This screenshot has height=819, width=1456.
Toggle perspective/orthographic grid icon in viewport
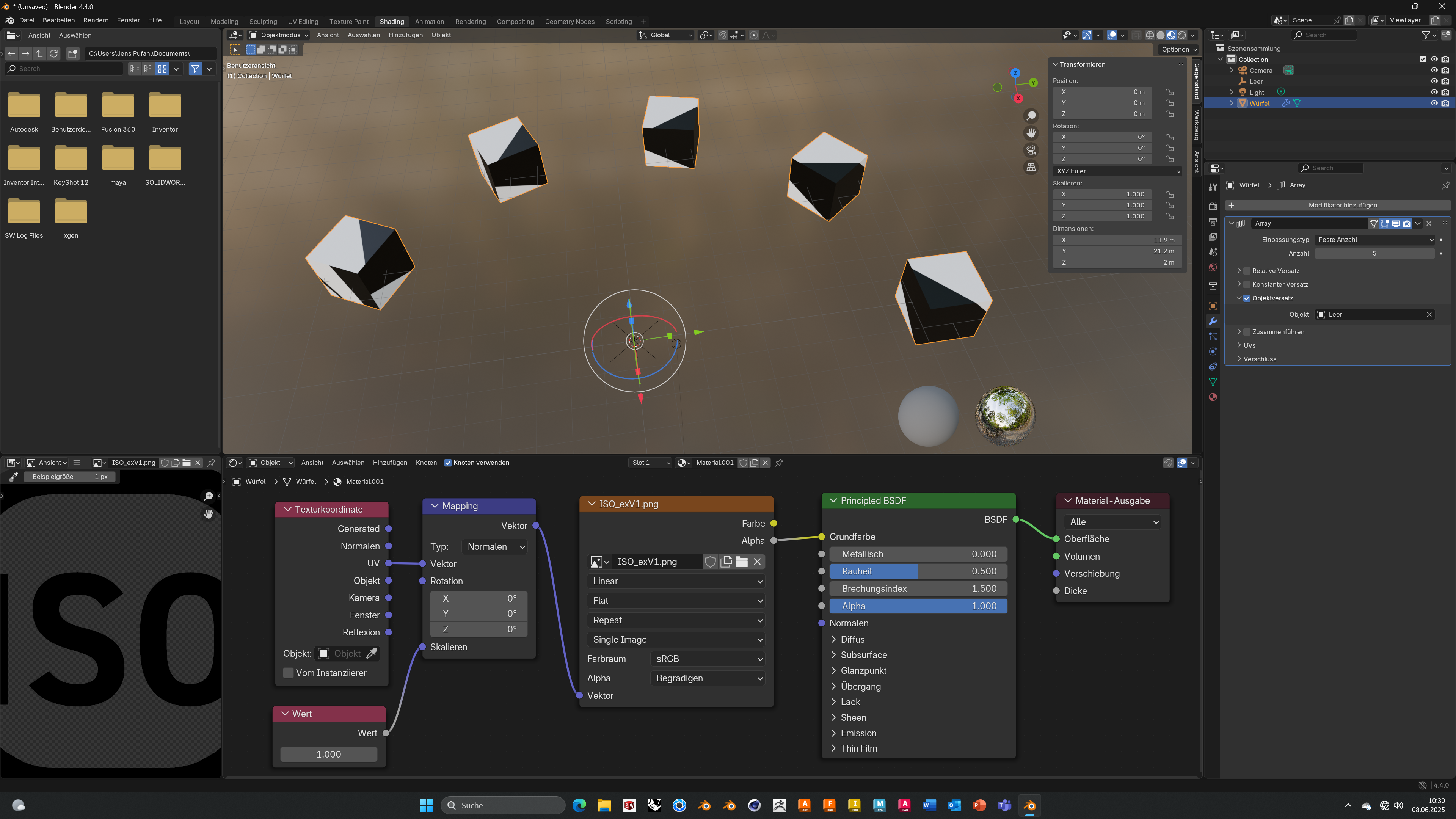(1031, 167)
